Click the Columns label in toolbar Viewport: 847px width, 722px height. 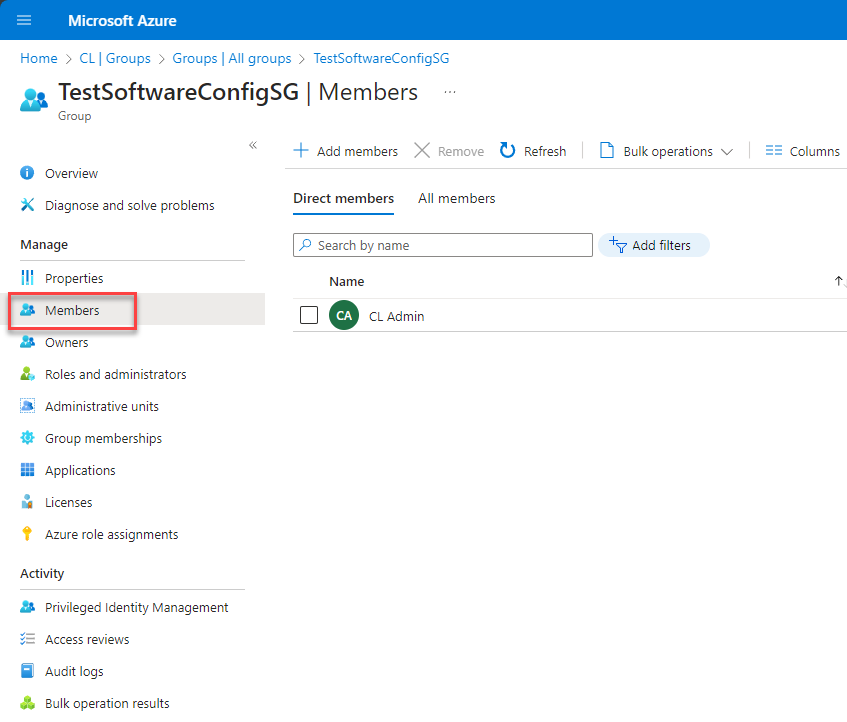[x=814, y=151]
